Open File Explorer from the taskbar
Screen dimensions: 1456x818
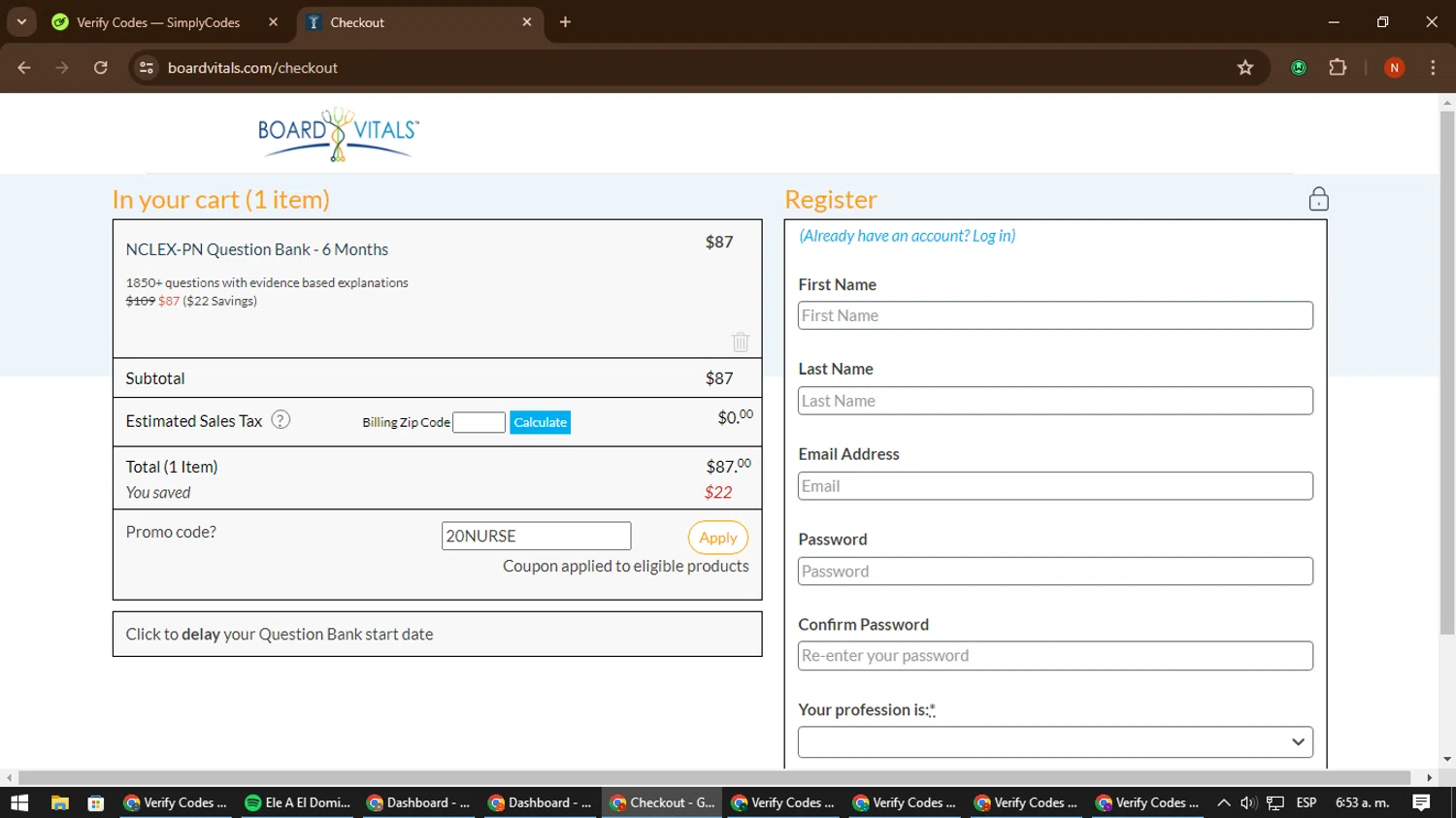pos(60,802)
